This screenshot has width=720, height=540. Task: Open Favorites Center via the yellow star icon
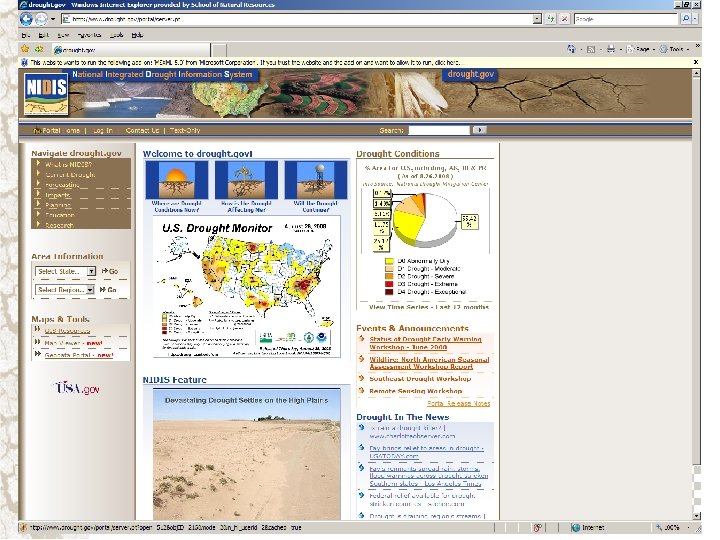tap(25, 49)
